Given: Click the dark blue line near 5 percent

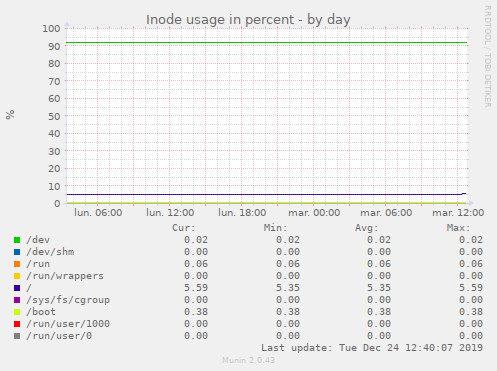Looking at the screenshot, I should tap(266, 194).
